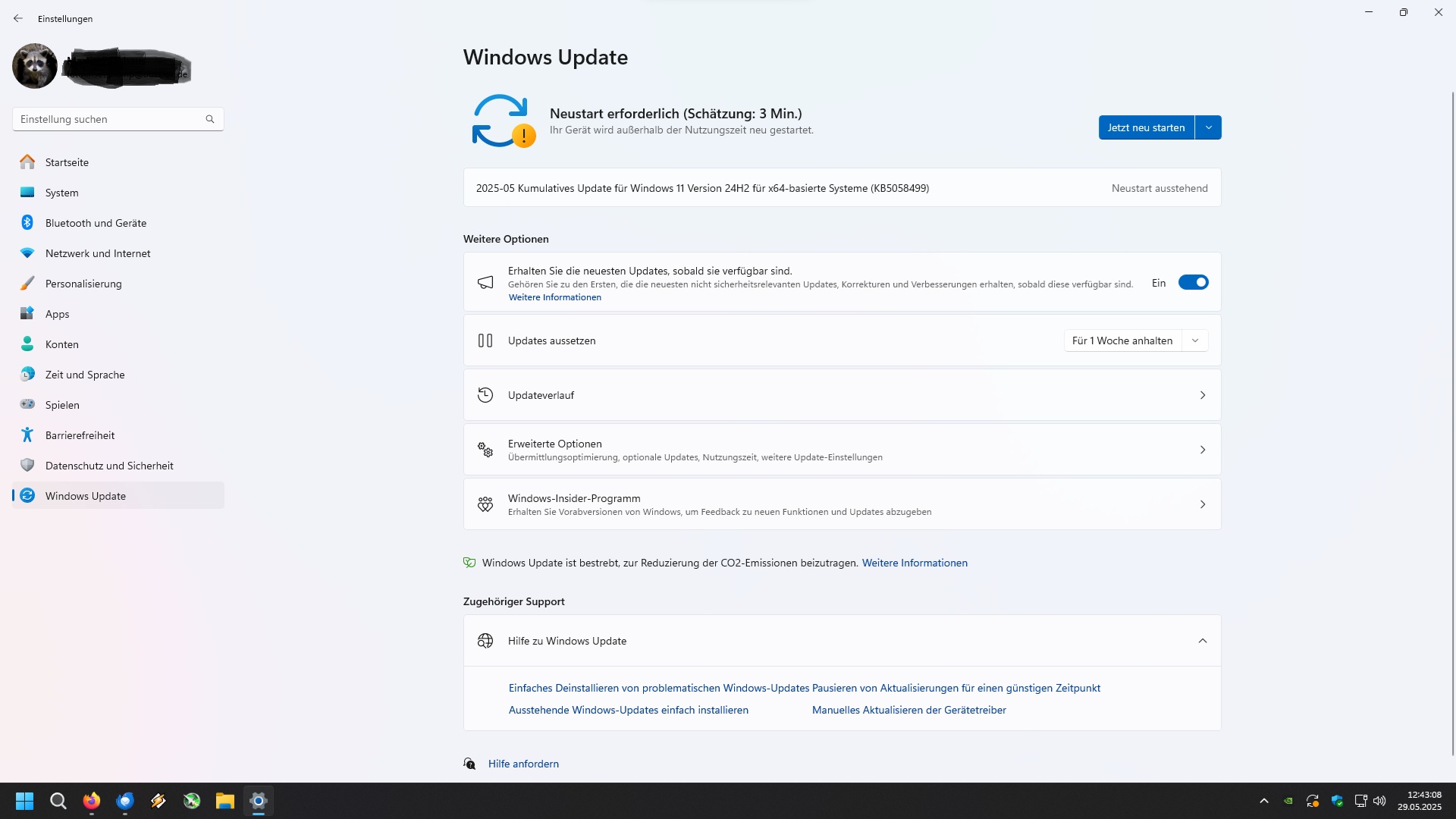
Task: Click the Barrierefreiheit accessibility icon
Action: tap(27, 435)
